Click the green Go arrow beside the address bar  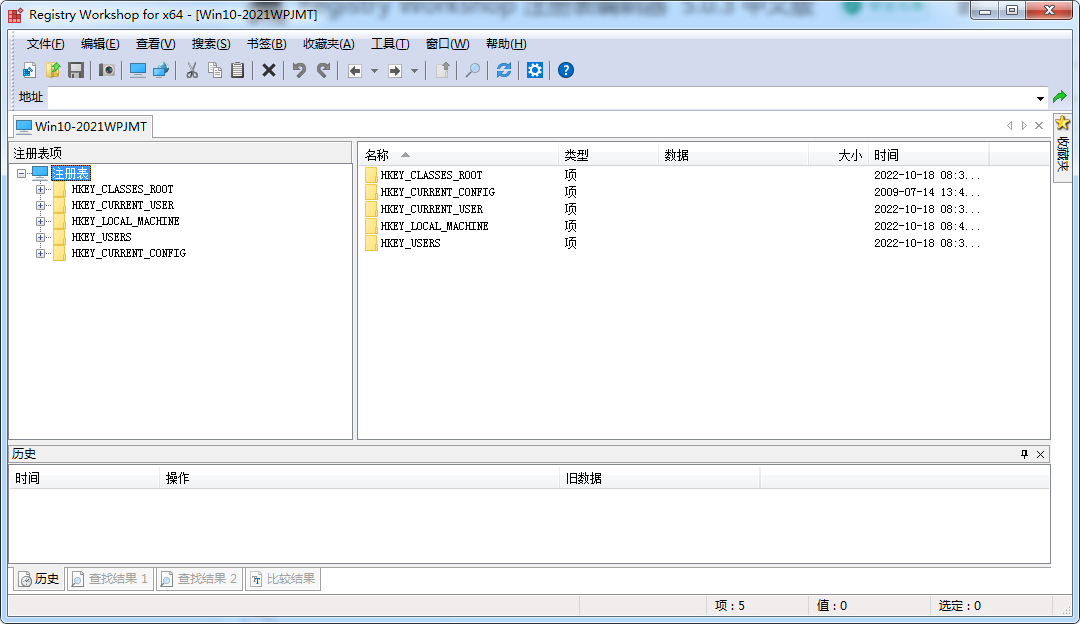click(x=1060, y=96)
